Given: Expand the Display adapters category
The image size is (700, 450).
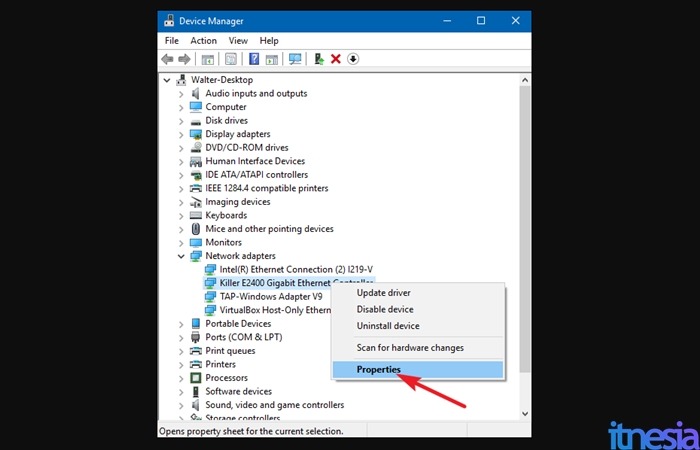Looking at the screenshot, I should point(181,134).
